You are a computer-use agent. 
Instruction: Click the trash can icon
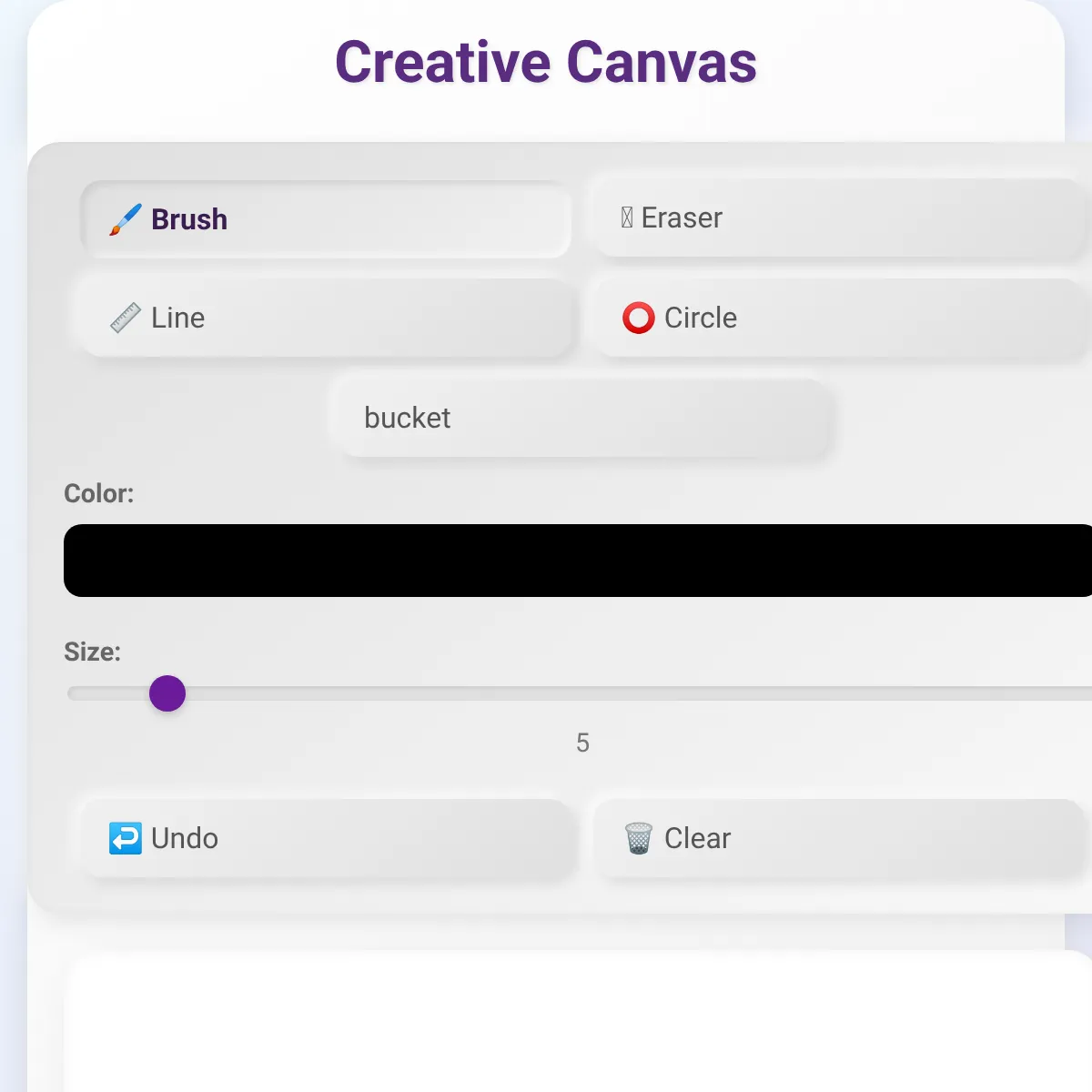point(638,838)
